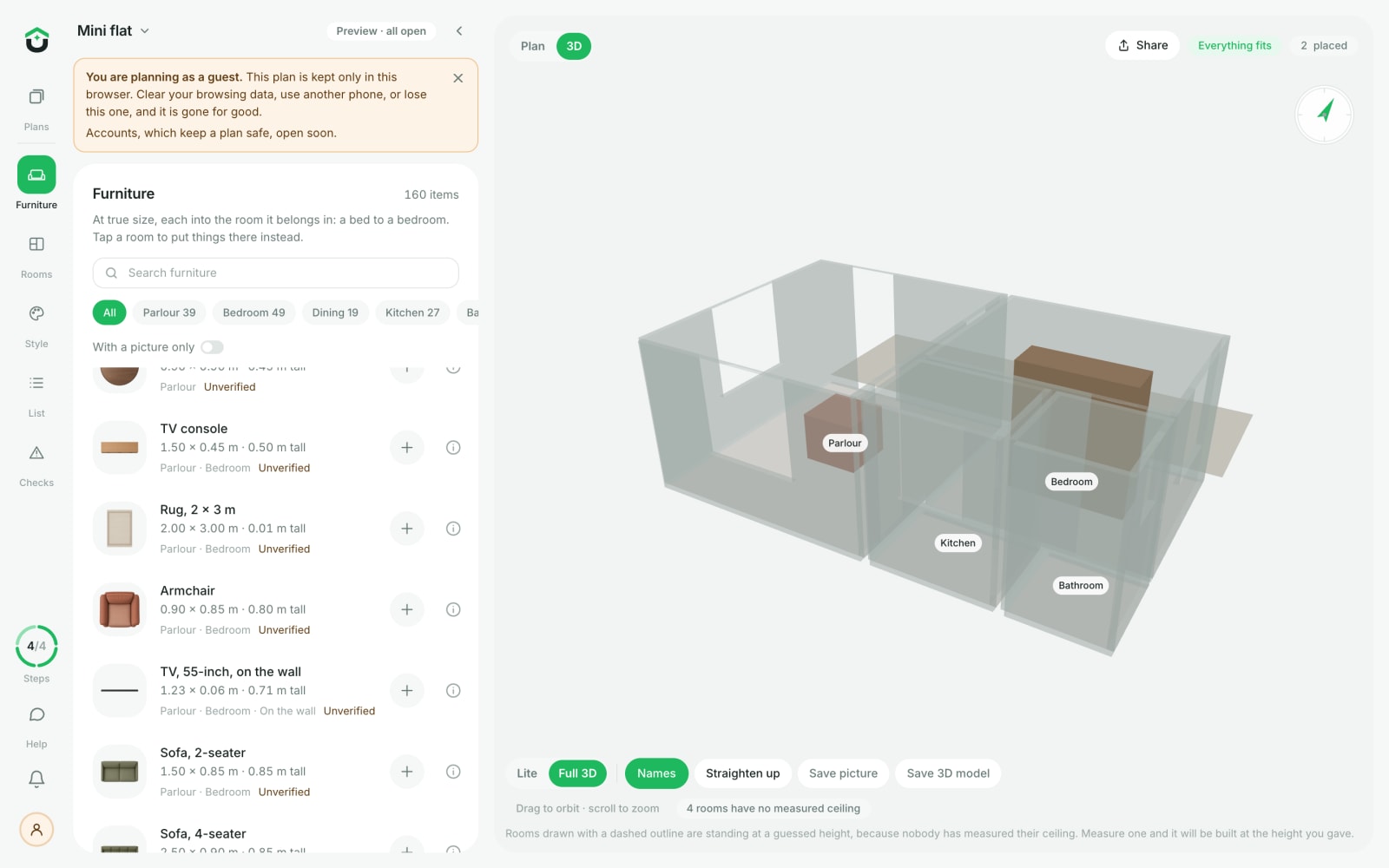This screenshot has width=1389, height=868.
Task: Show info for TV console
Action: (453, 448)
